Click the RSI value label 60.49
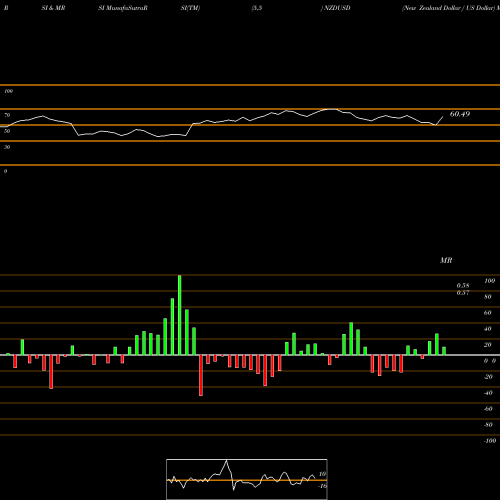Image resolution: width=500 pixels, height=500 pixels. [x=460, y=114]
